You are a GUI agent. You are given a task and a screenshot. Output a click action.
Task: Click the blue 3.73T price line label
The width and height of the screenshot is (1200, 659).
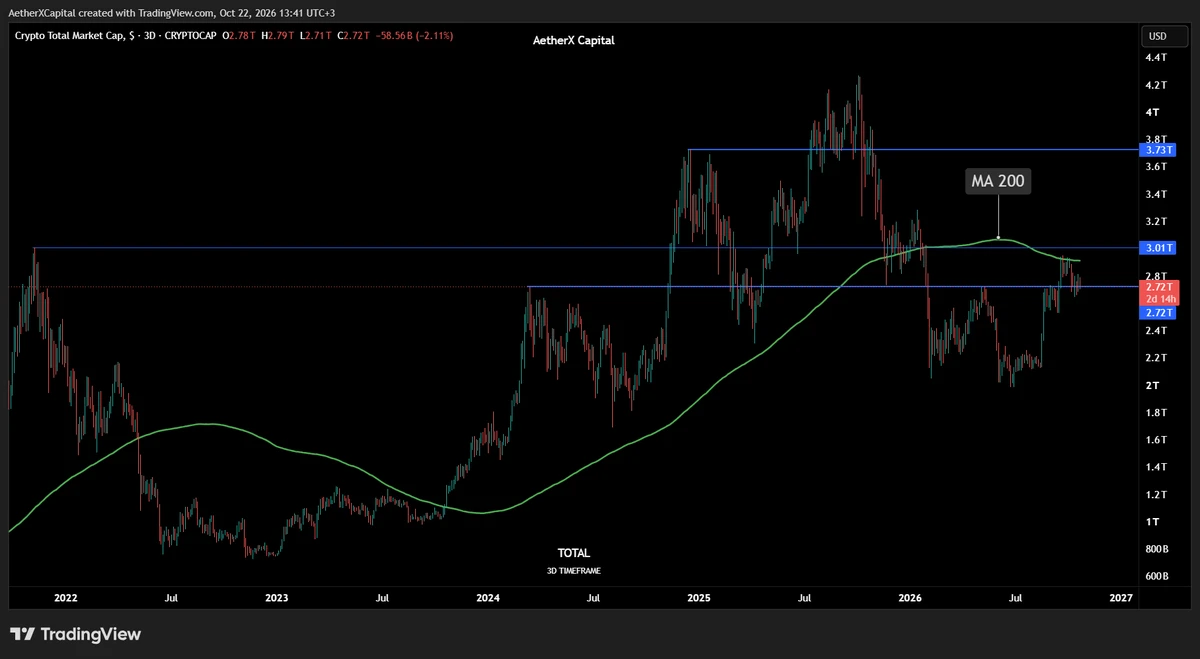(x=1158, y=150)
